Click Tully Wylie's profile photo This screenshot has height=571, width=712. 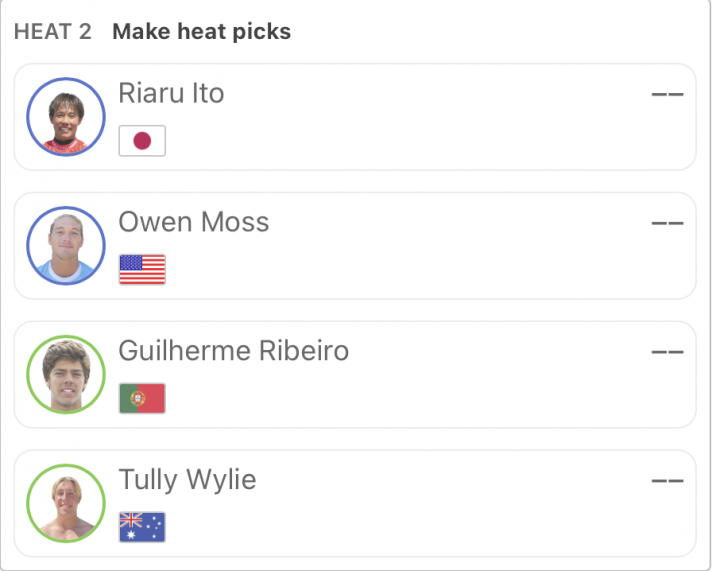point(66,503)
